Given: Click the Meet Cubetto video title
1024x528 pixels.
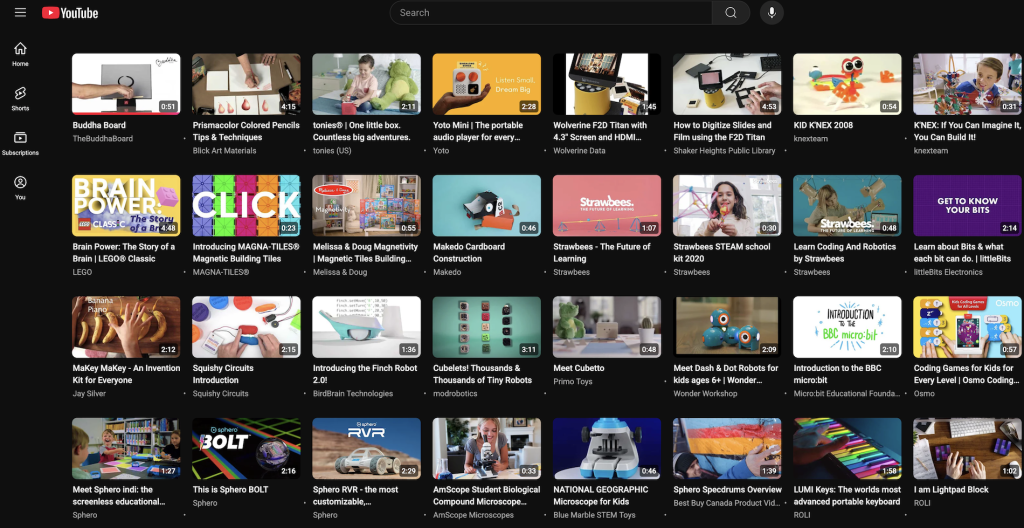Looking at the screenshot, I should pos(578,368).
